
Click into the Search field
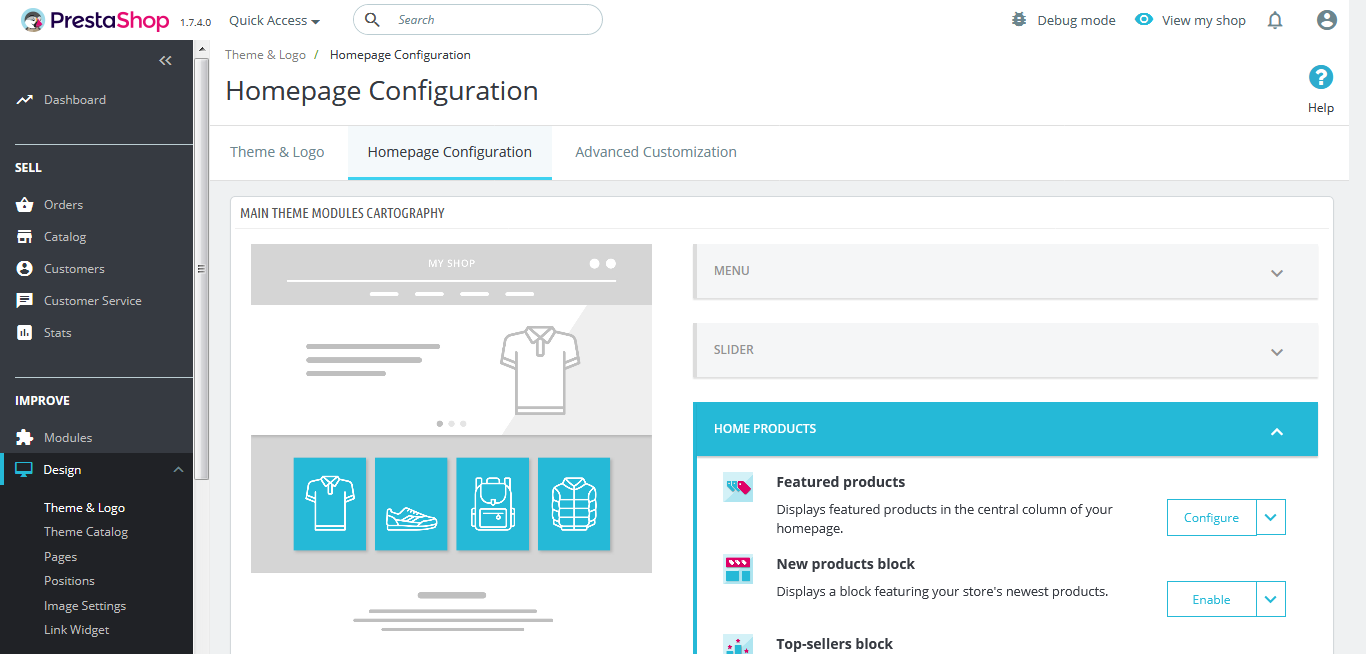tap(478, 20)
